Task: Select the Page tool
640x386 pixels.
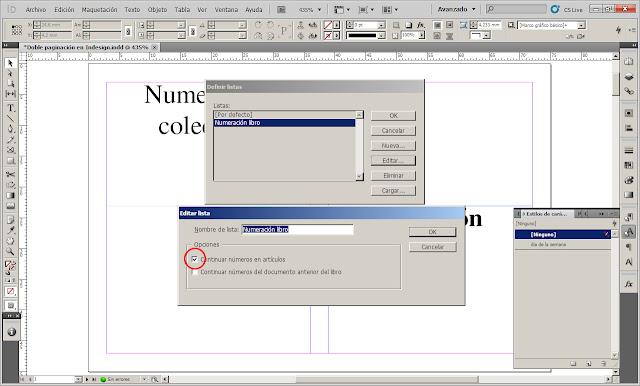Action: [11, 83]
